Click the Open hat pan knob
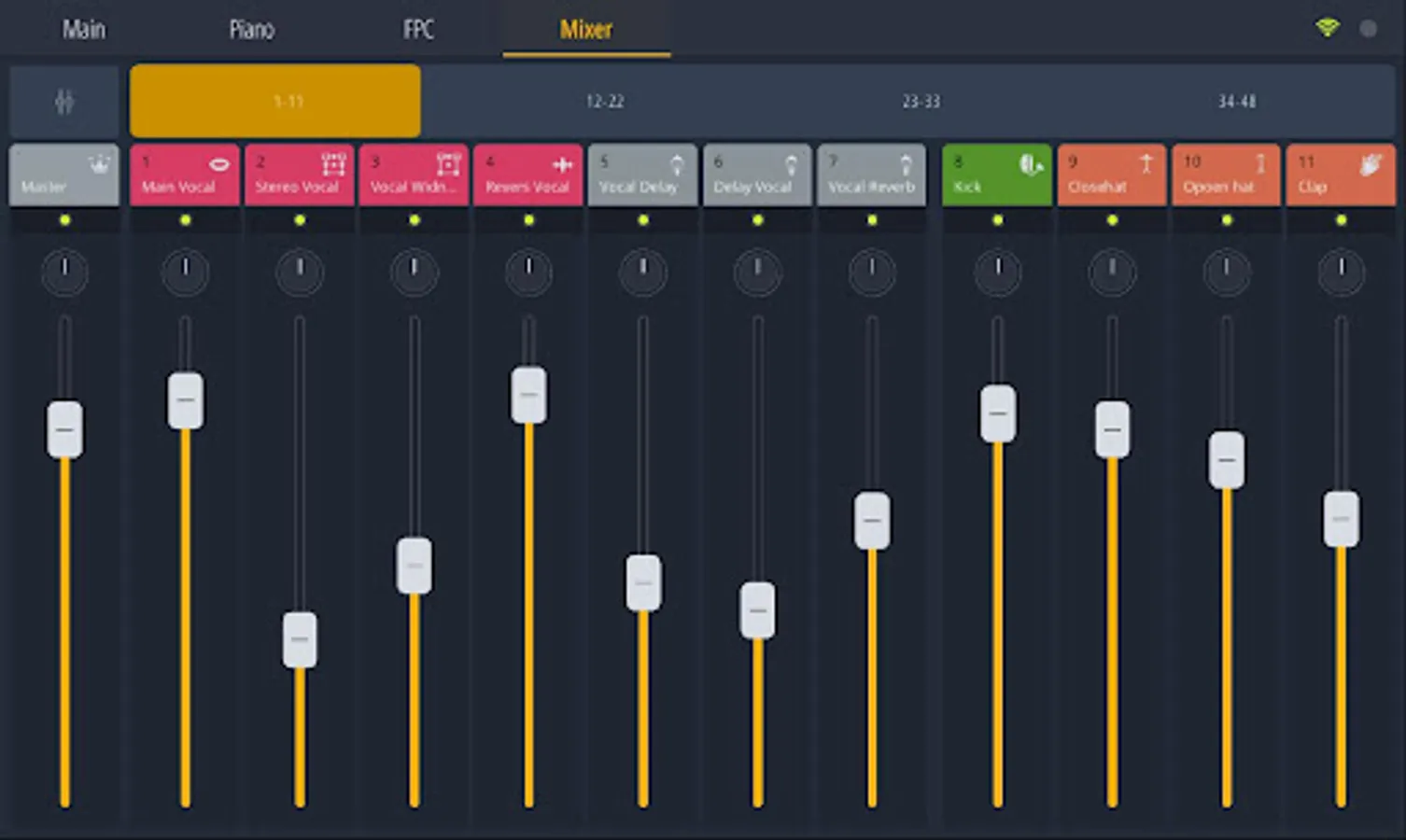This screenshot has height=840, width=1406. coord(1226,273)
